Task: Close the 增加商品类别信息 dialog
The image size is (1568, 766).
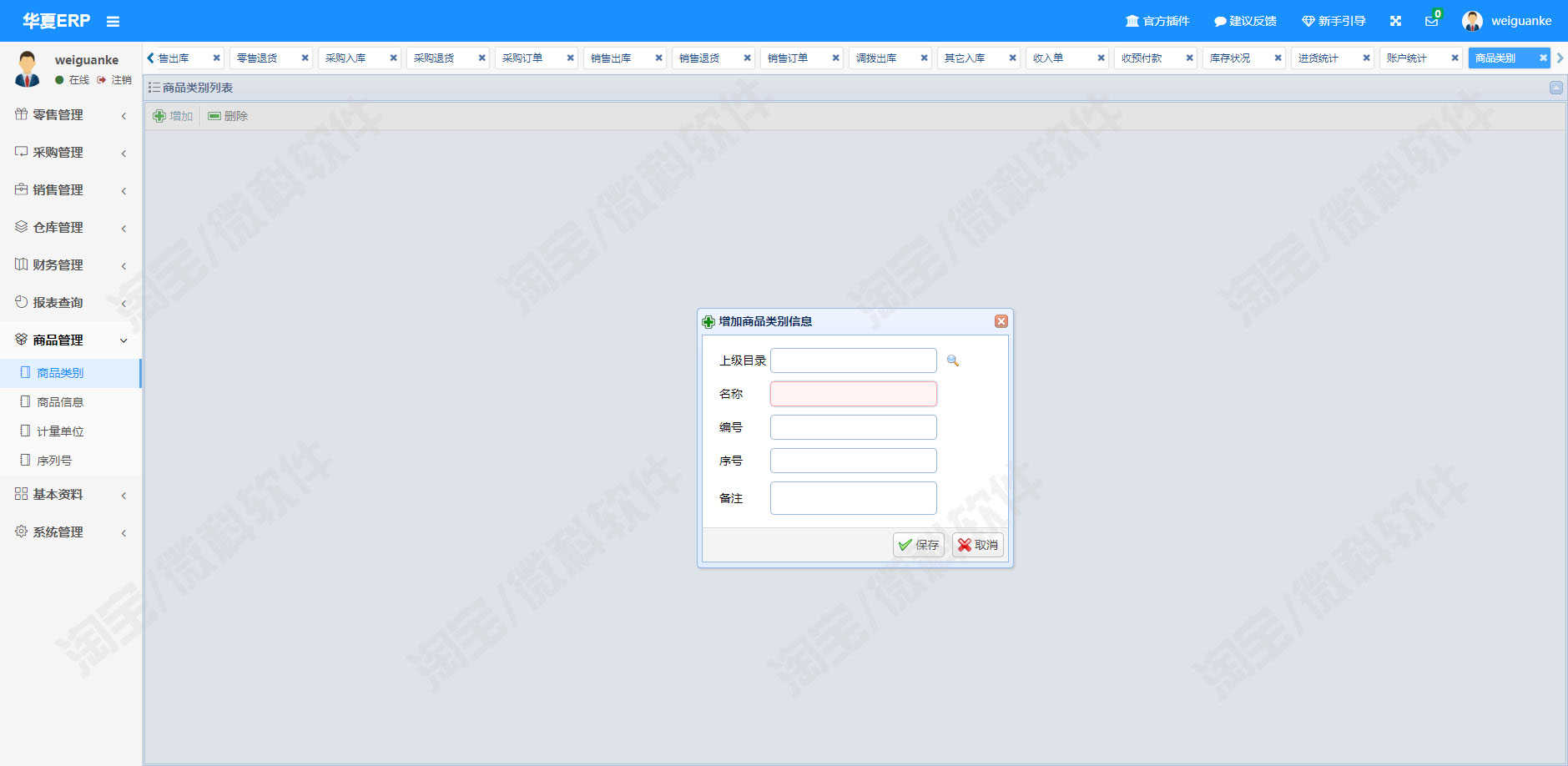Action: pyautogui.click(x=1001, y=321)
